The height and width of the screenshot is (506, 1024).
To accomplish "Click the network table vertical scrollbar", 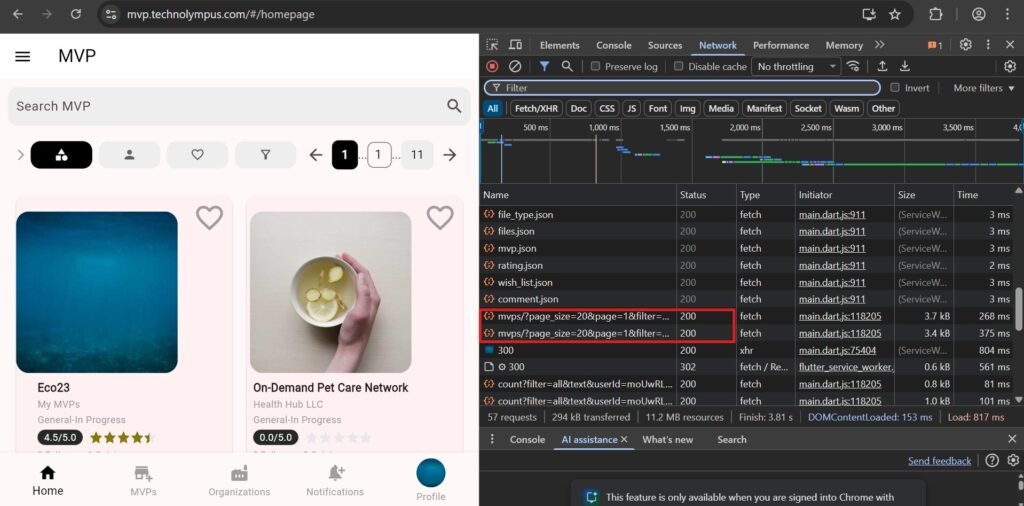I will [1019, 307].
